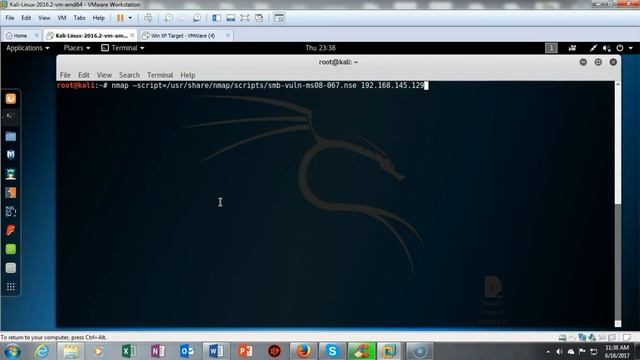Open the VMware View menu
640x360 pixels.
click(x=44, y=18)
